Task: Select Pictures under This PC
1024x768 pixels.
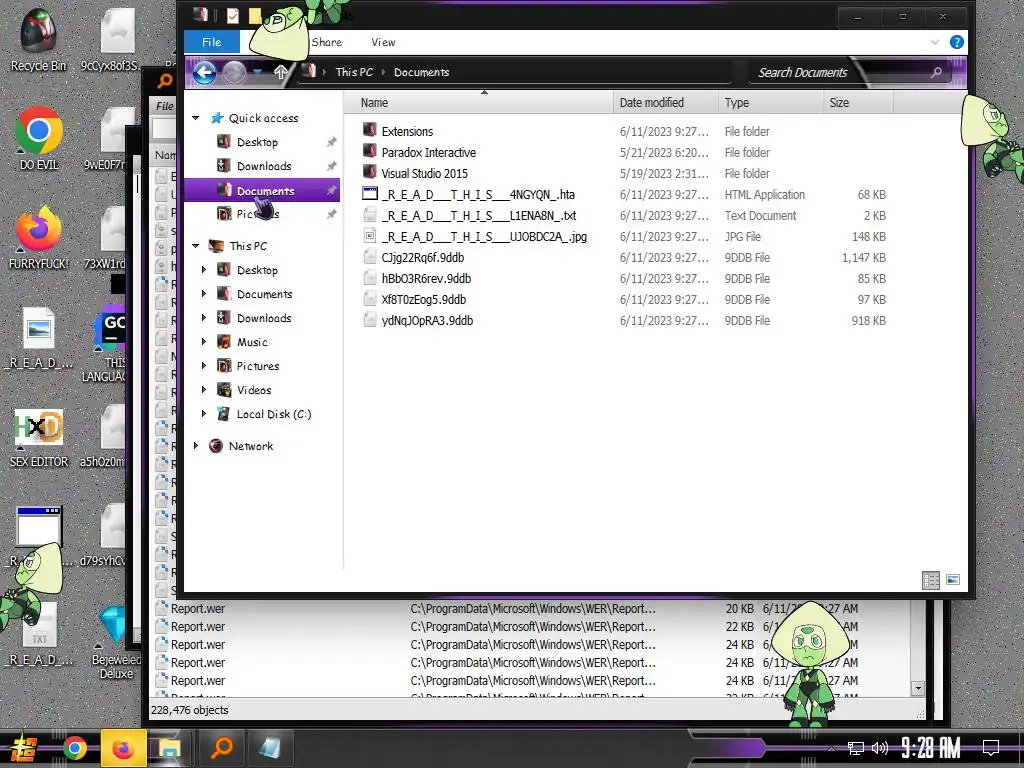Action: click(257, 366)
